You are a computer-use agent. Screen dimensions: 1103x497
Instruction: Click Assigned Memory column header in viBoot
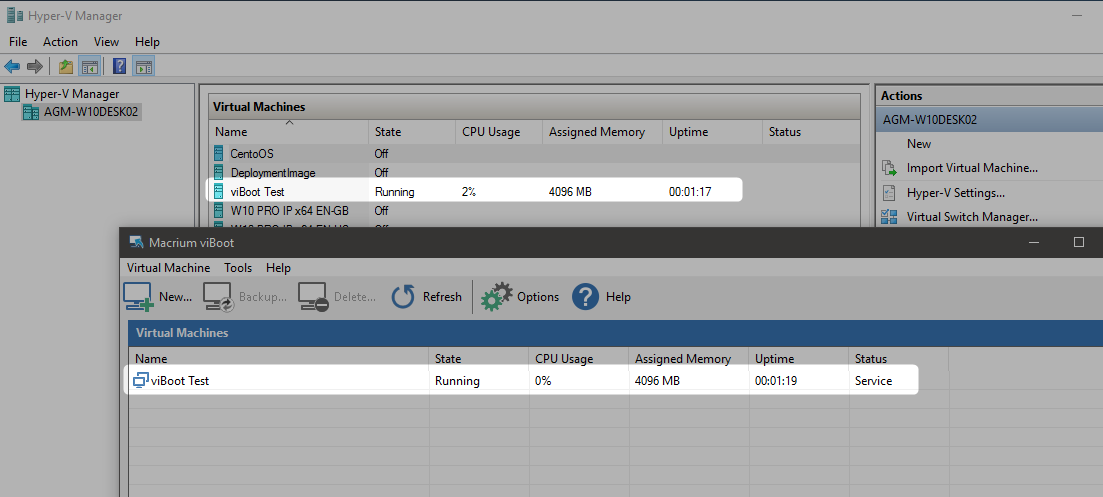[689, 359]
